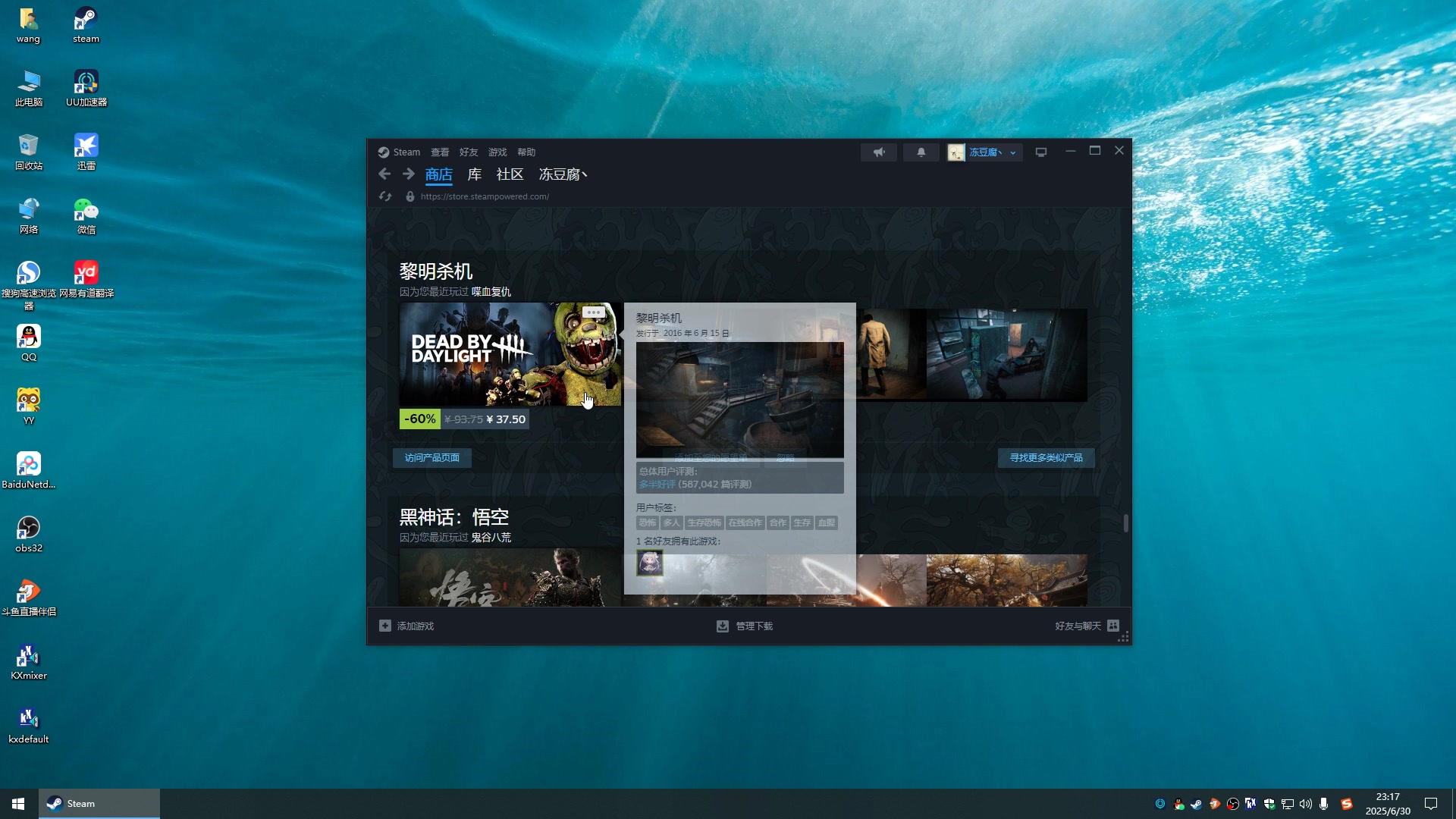Click the store URL address field
This screenshot has height=819, width=1456.
click(485, 196)
